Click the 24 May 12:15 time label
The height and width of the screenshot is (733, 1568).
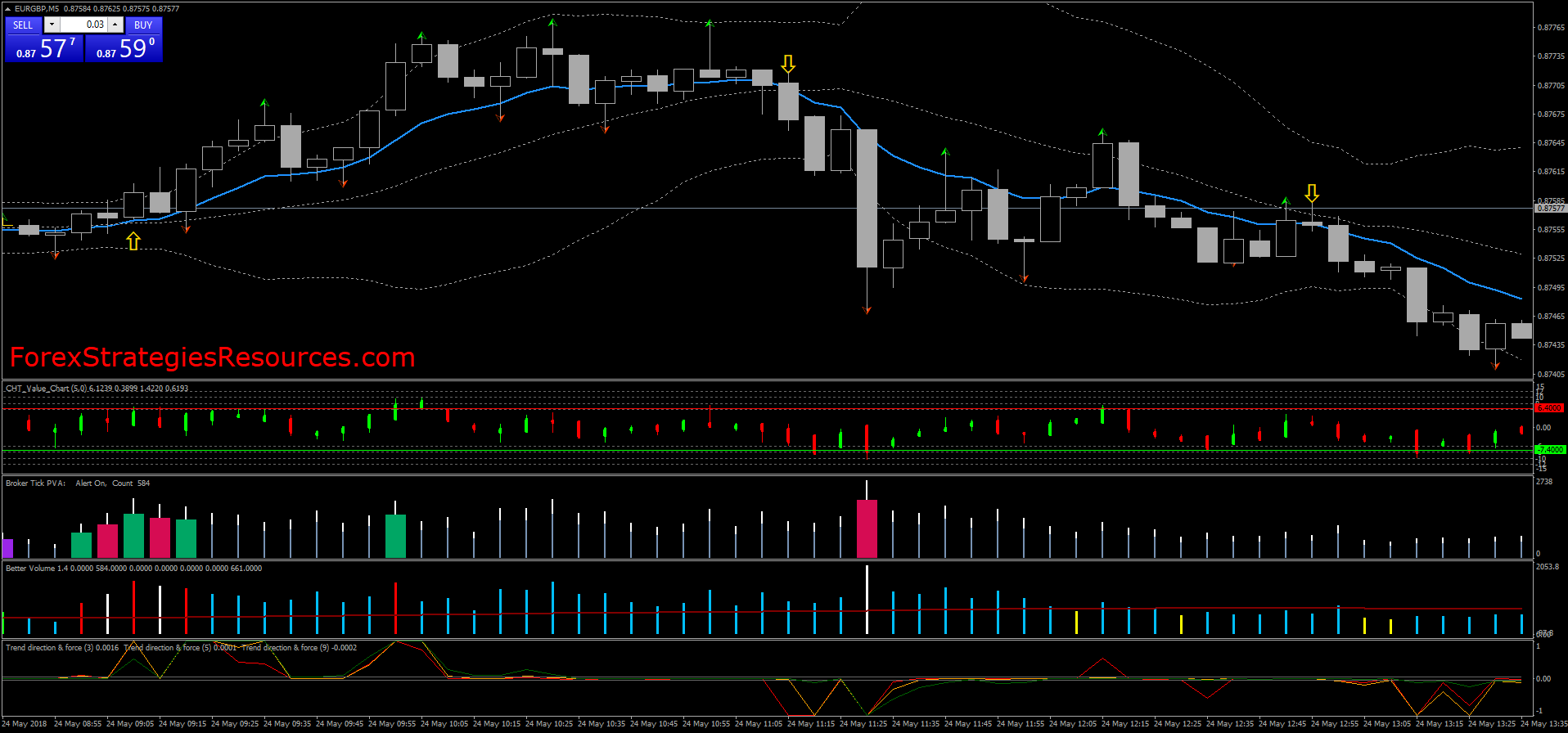click(x=1125, y=724)
